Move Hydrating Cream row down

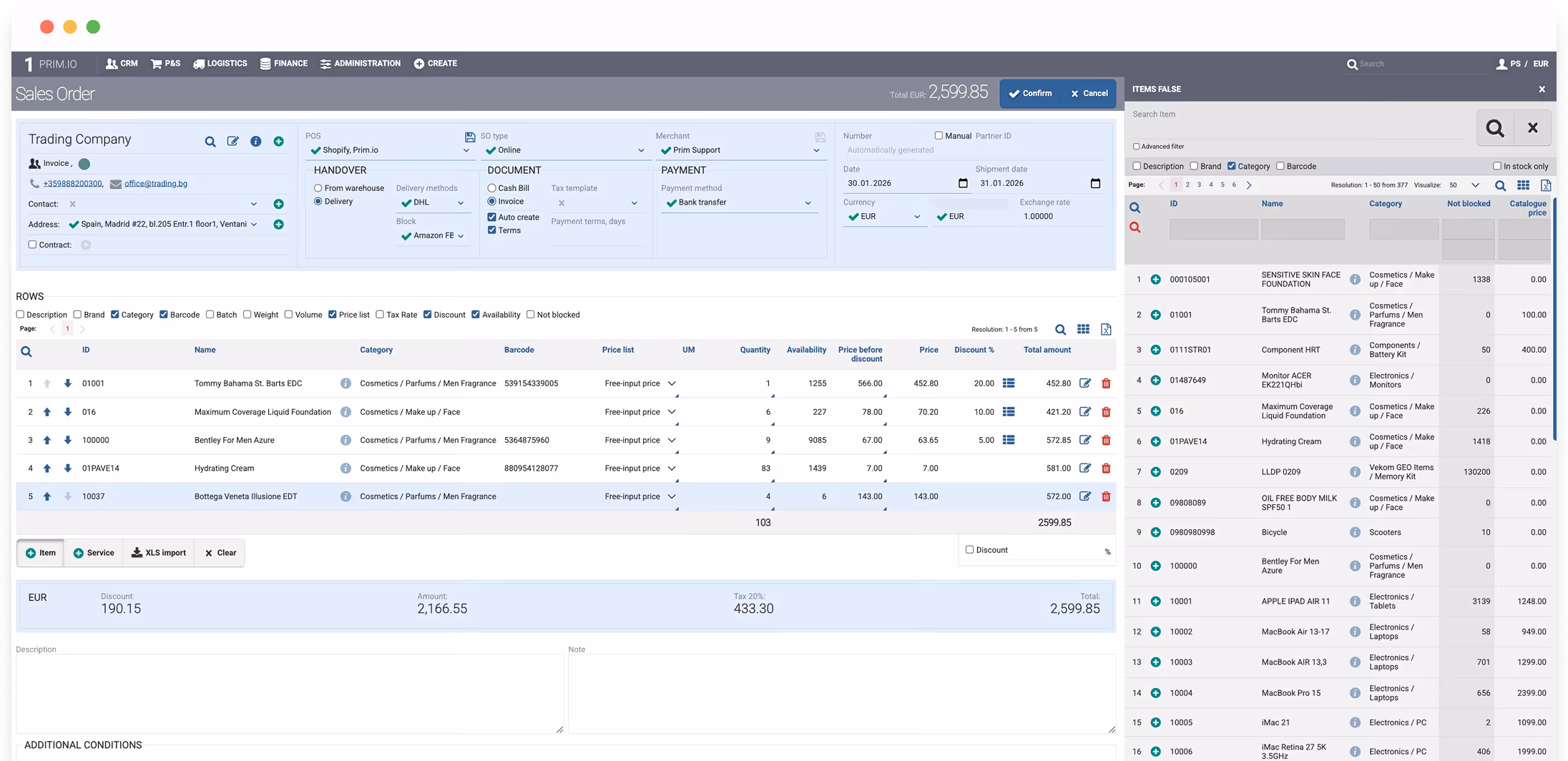tap(67, 468)
